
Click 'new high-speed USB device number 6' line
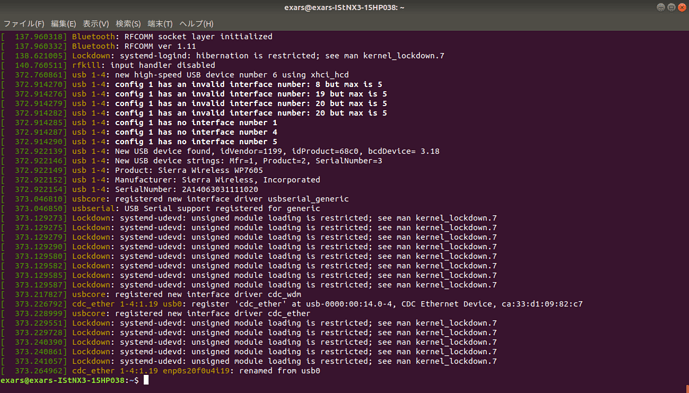[175, 75]
